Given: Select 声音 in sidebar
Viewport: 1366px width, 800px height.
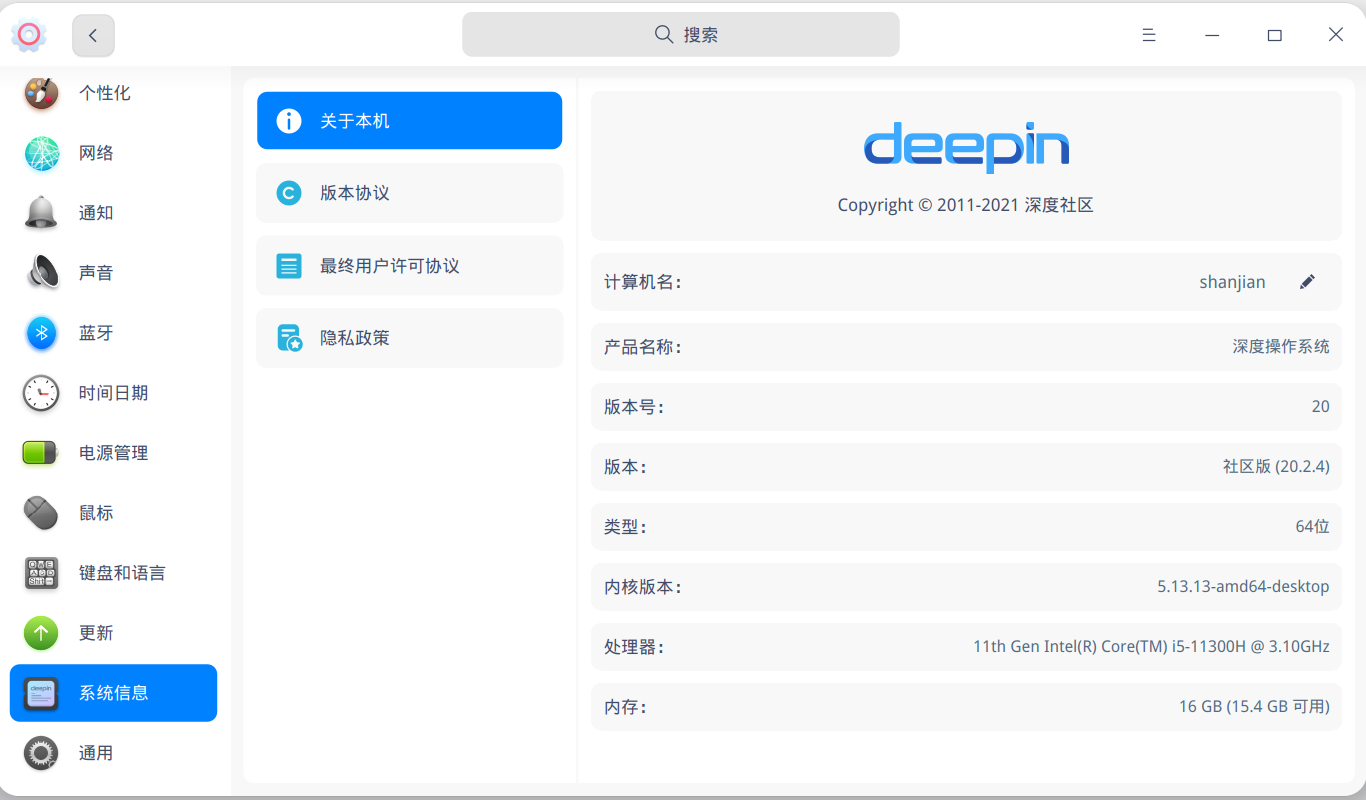Looking at the screenshot, I should point(113,273).
